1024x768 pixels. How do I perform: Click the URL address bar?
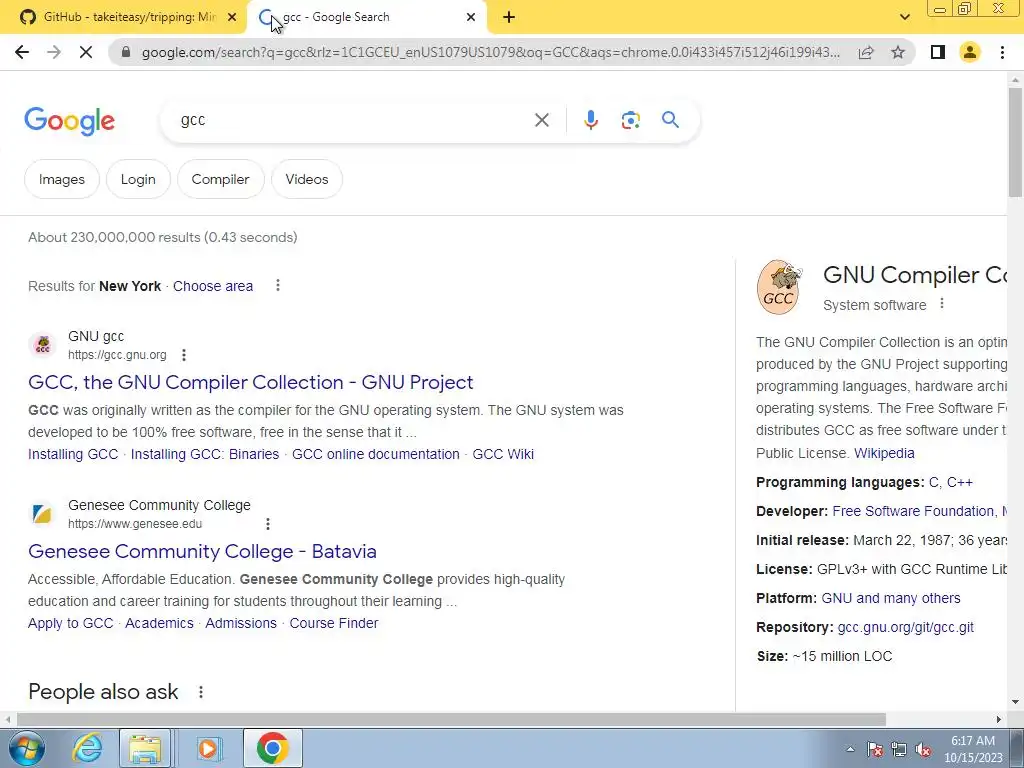[491, 52]
